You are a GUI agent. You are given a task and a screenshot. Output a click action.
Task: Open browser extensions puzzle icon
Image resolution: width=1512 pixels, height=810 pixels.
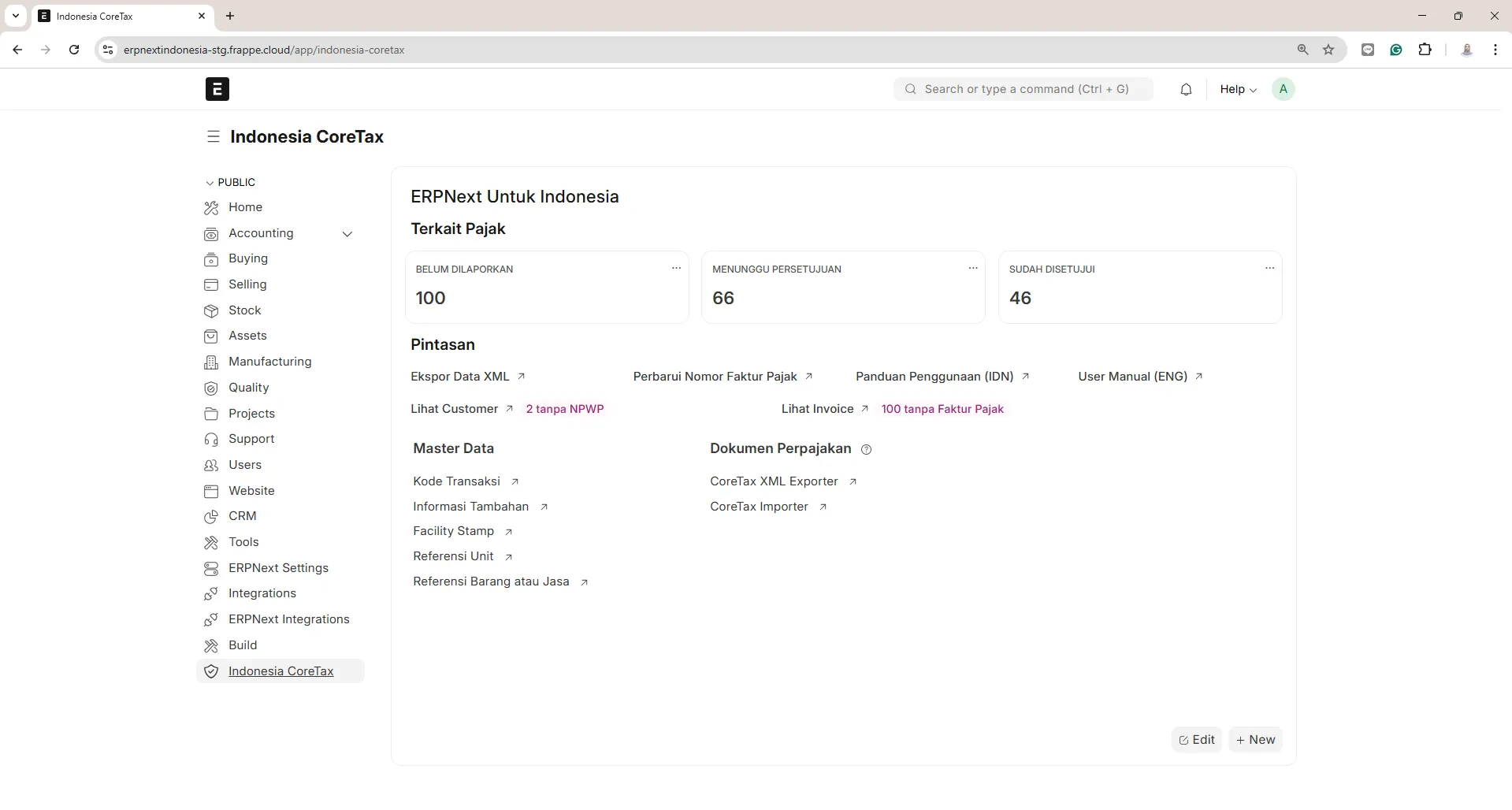[x=1425, y=50]
